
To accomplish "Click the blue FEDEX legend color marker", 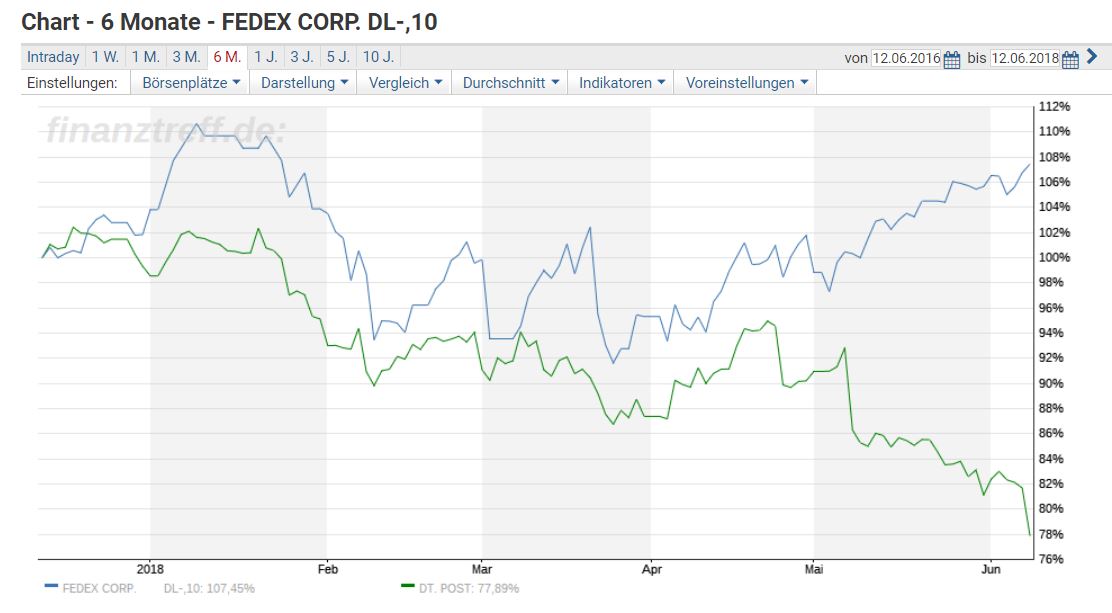I will (x=51, y=586).
